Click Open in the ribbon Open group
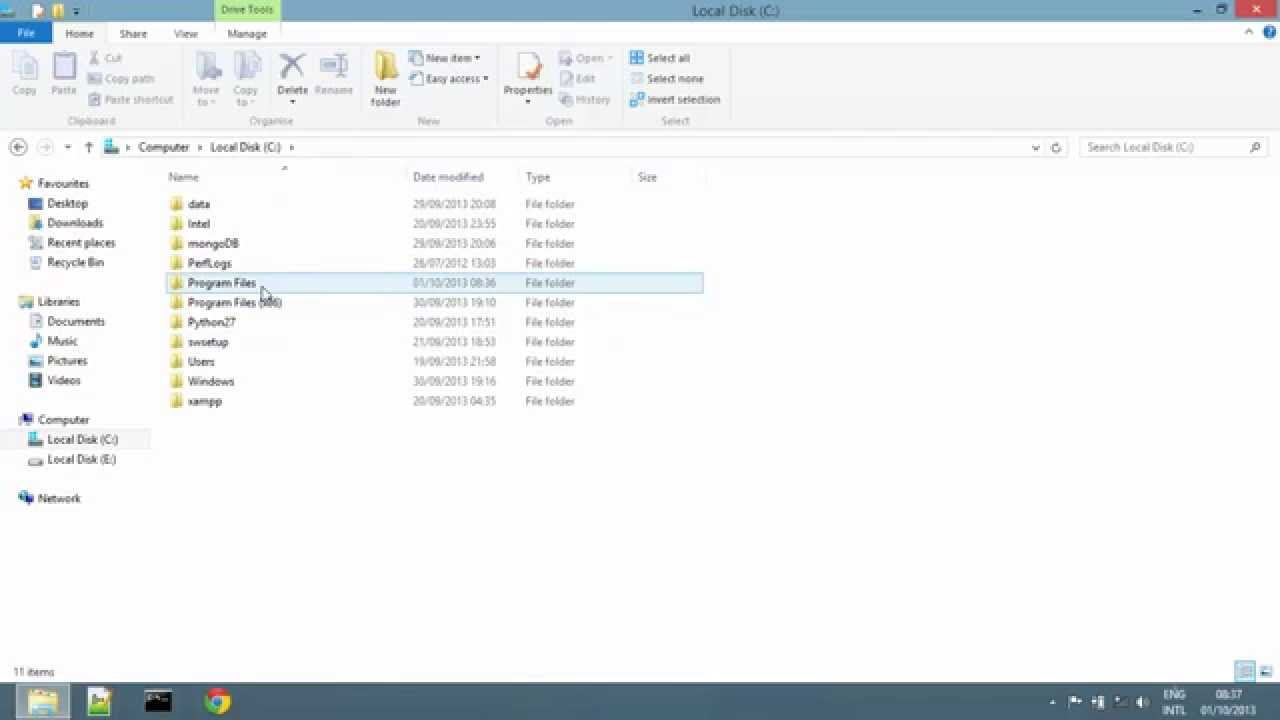This screenshot has width=1280, height=720. tap(586, 58)
